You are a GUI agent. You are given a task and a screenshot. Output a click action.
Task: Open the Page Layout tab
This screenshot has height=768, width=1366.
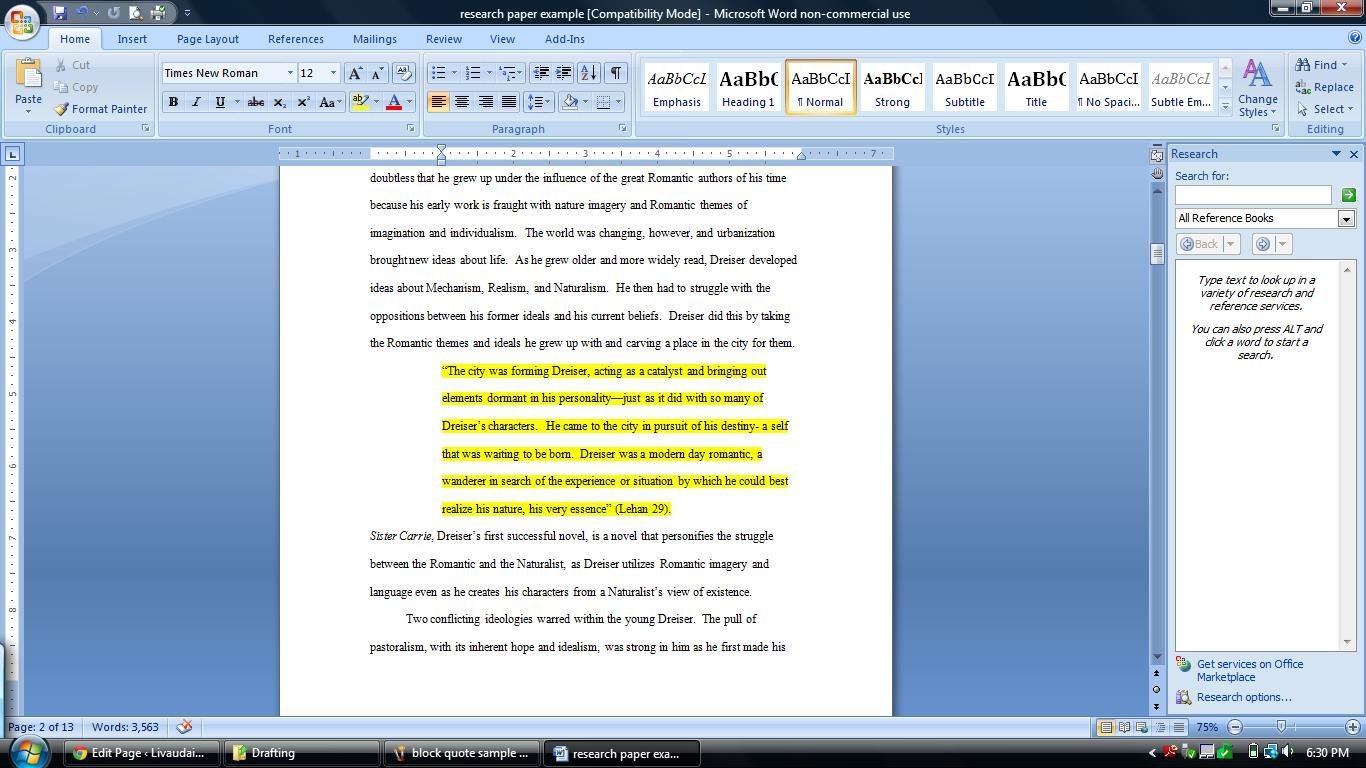click(207, 39)
